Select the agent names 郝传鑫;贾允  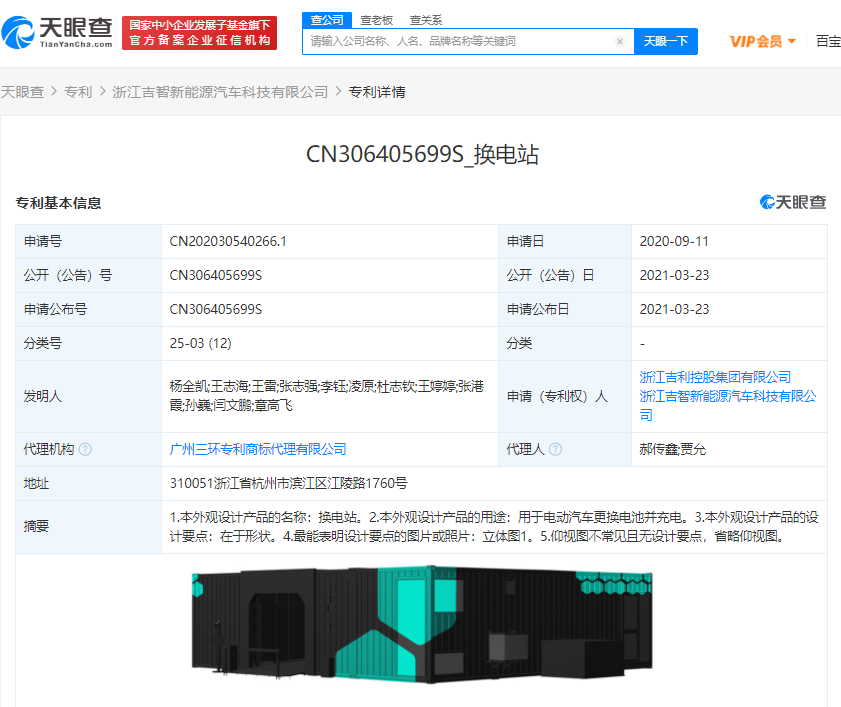(673, 450)
